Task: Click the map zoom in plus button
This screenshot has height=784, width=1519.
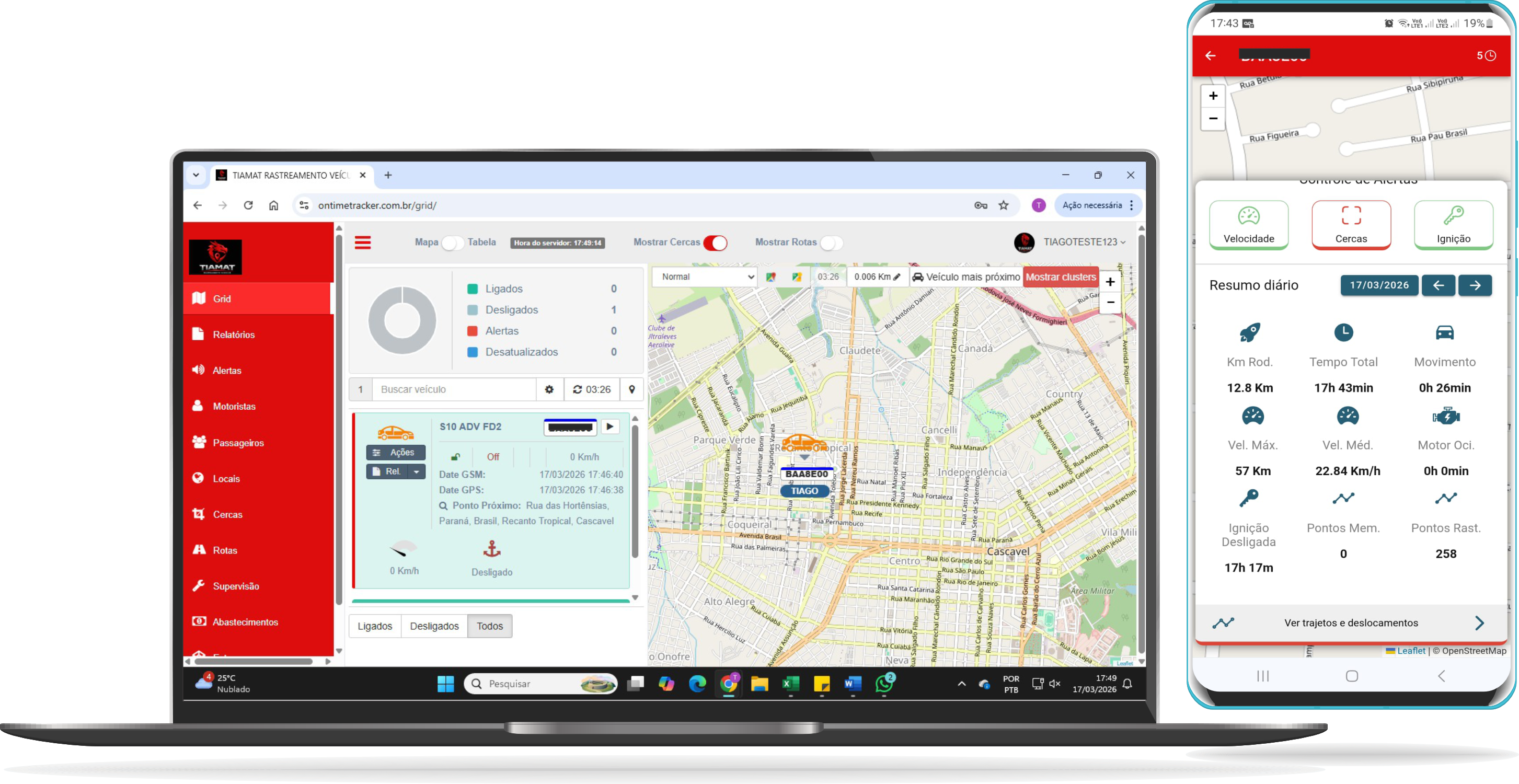Action: pyautogui.click(x=1110, y=282)
